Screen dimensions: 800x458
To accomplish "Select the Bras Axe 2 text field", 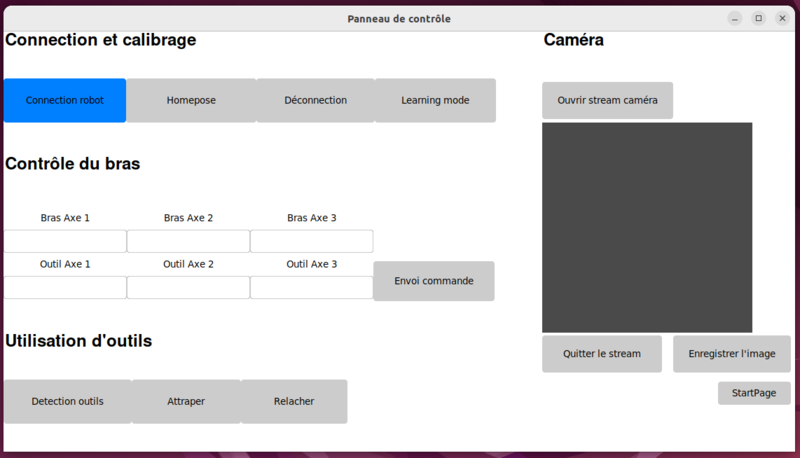I will coord(188,241).
